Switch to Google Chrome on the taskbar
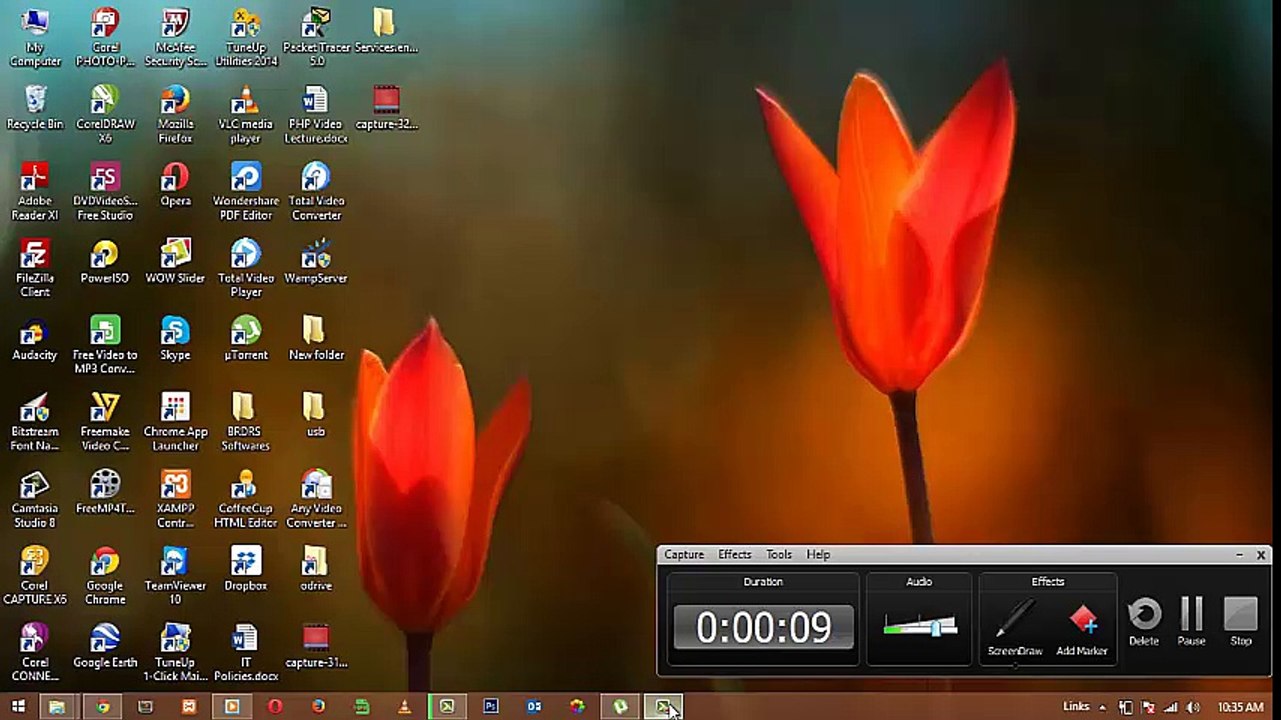Screen dimensions: 1281x720 click(x=102, y=707)
